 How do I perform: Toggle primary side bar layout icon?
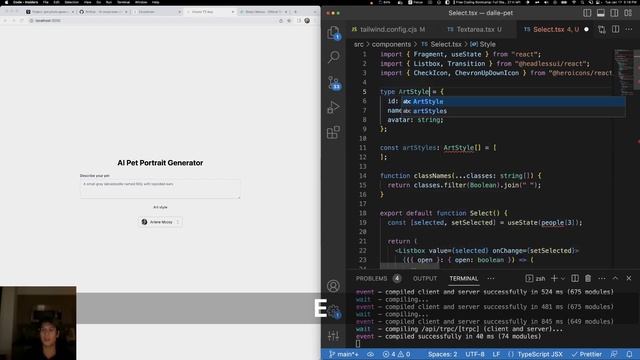[x=587, y=13]
